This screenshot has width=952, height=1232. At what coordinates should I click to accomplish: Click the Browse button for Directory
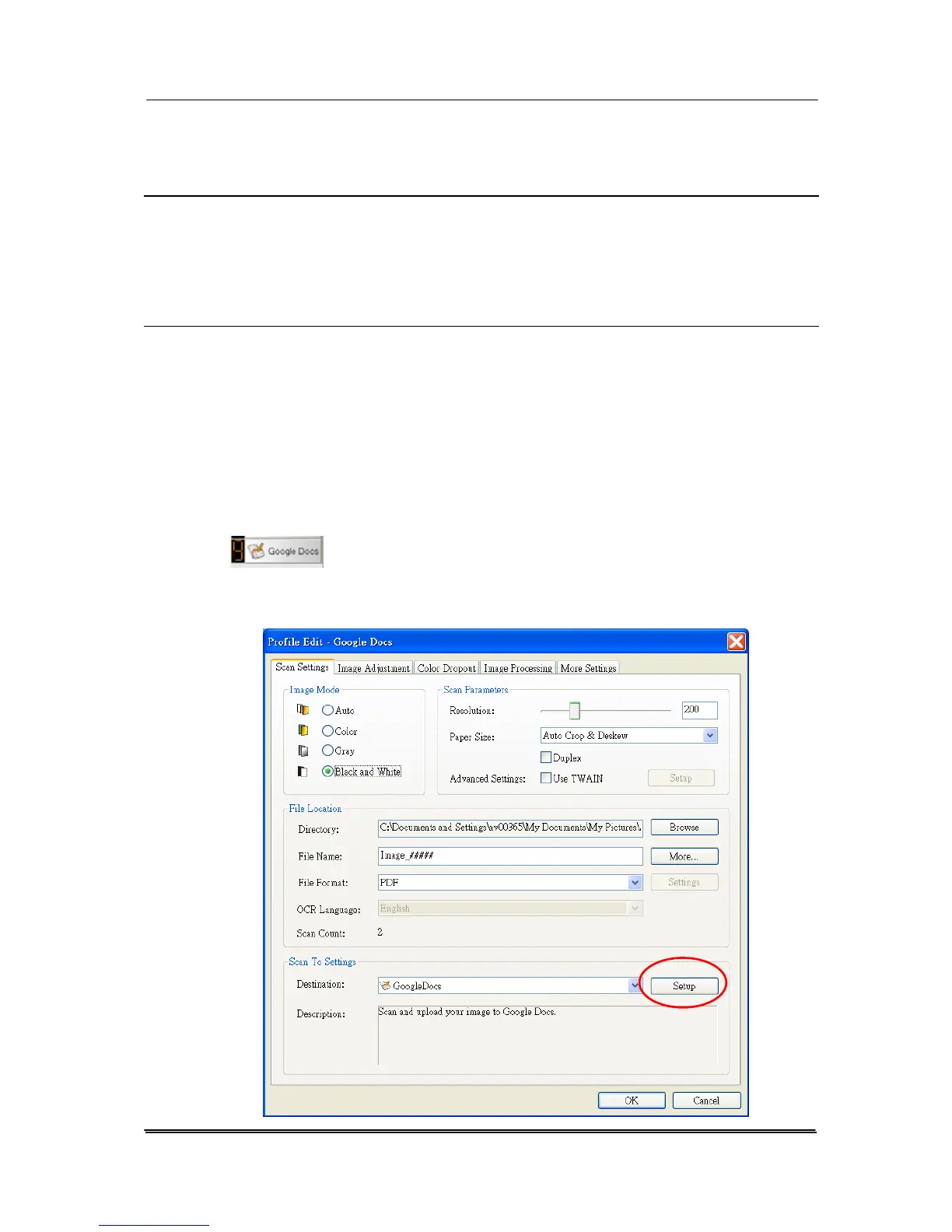click(684, 828)
